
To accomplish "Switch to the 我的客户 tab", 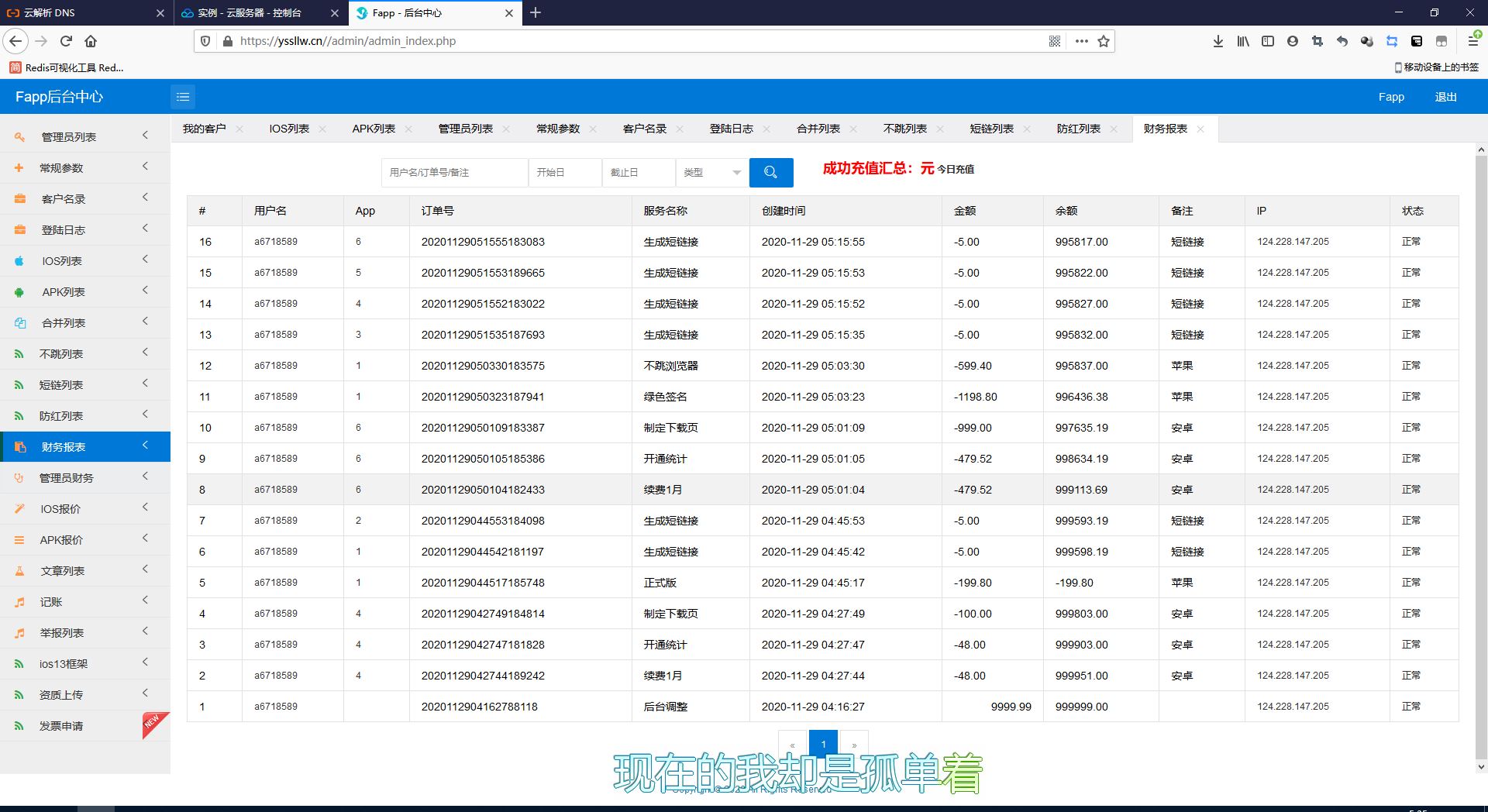I will [x=205, y=129].
